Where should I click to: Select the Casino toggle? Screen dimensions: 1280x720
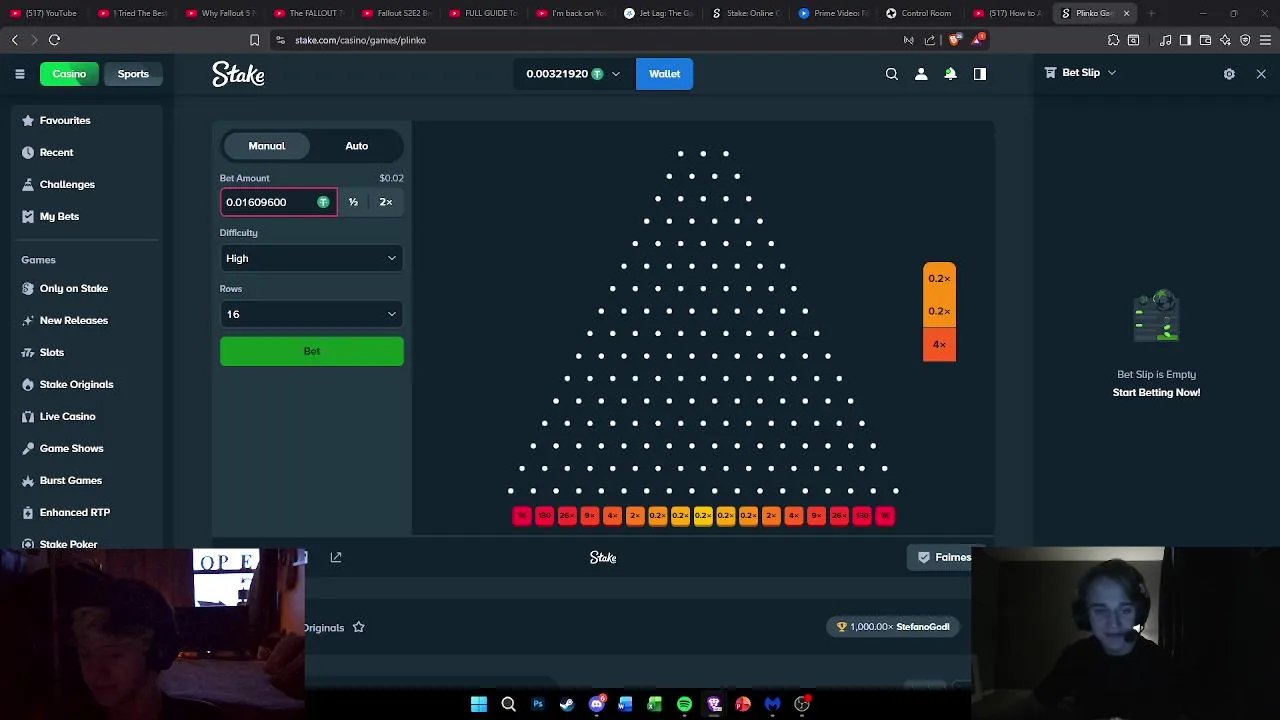(x=69, y=74)
